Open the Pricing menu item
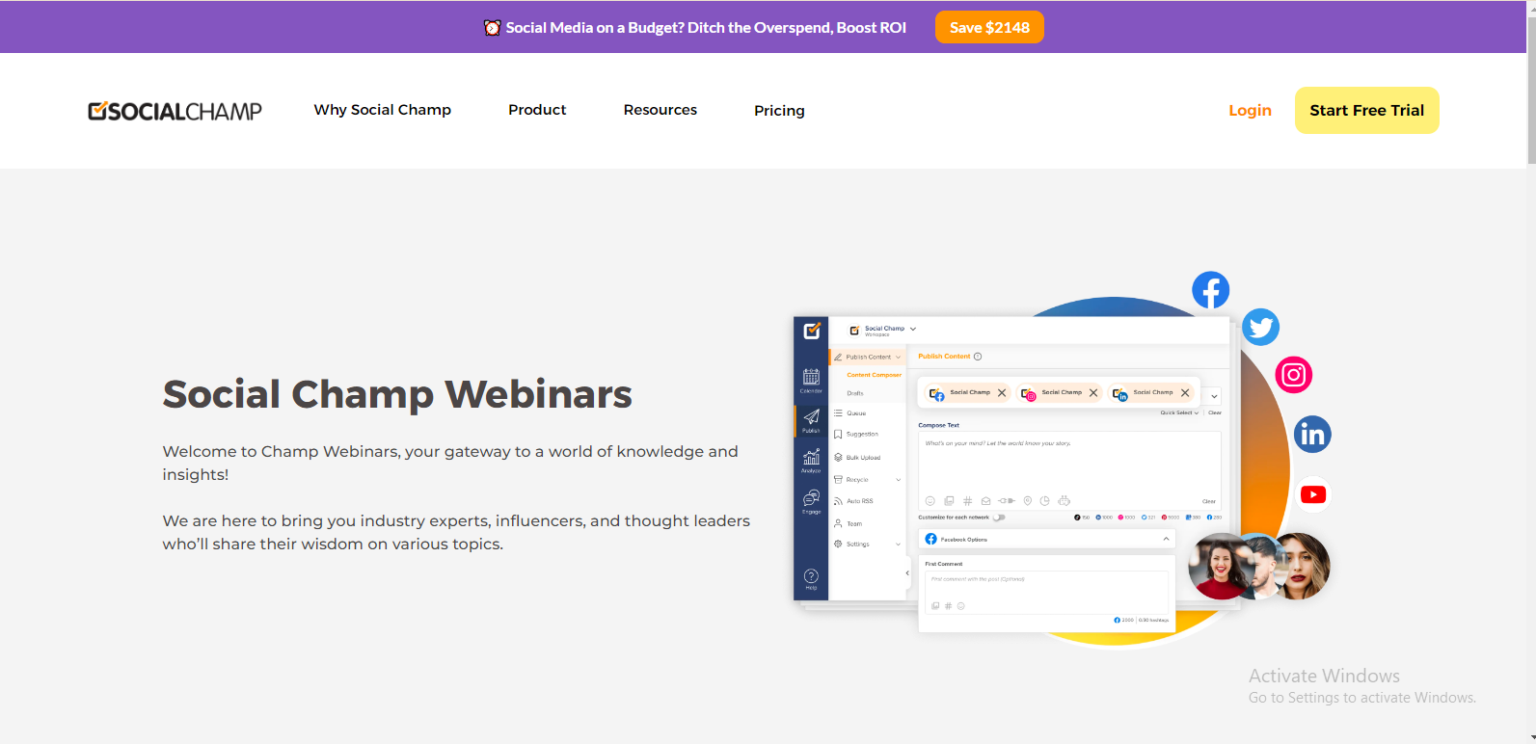This screenshot has height=744, width=1536. [779, 110]
